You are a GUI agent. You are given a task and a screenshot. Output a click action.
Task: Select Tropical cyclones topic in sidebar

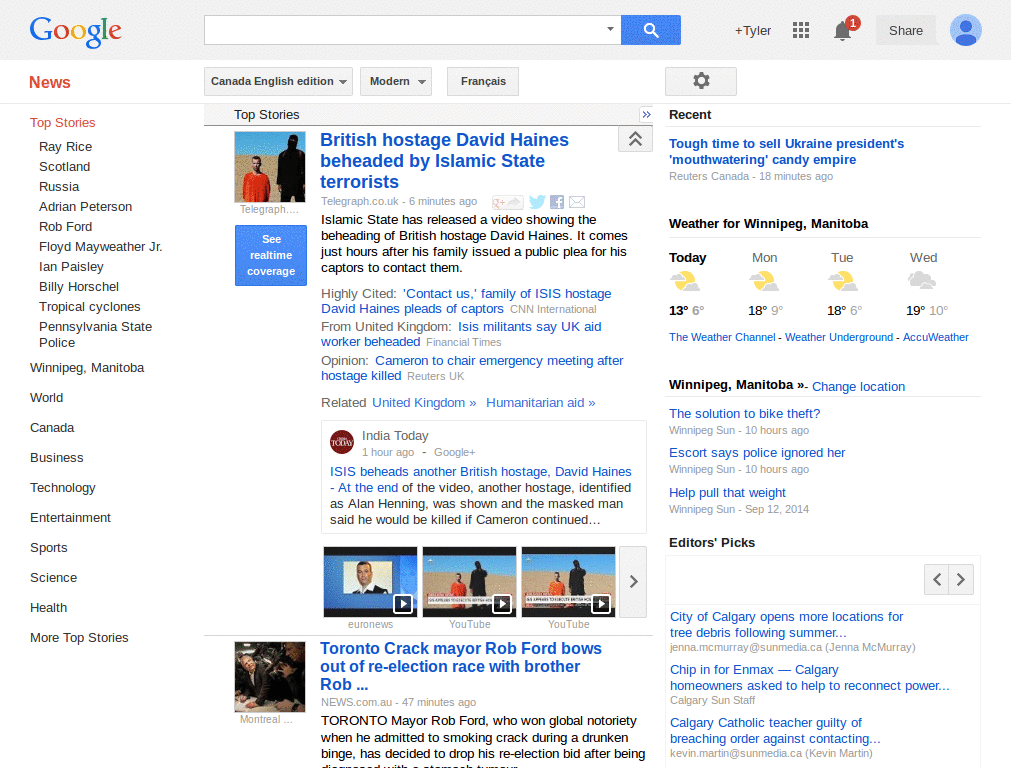pos(89,307)
